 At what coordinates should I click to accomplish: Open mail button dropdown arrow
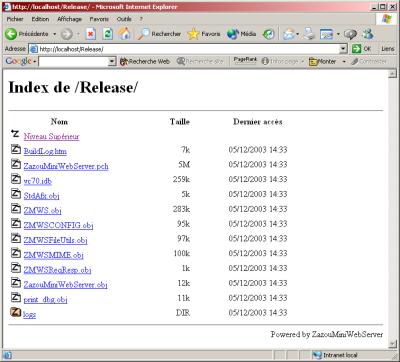pyautogui.click(x=297, y=34)
